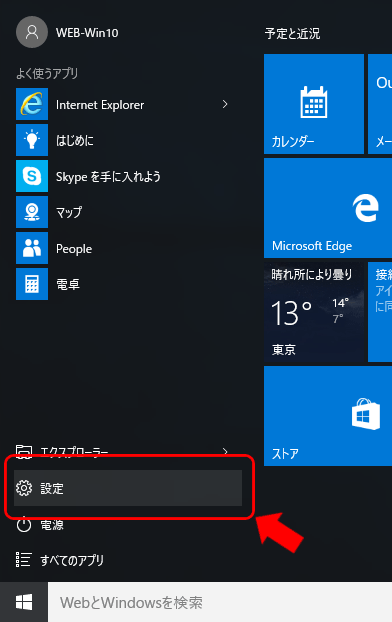Click the すべてのアプリ list icon

tap(23, 560)
